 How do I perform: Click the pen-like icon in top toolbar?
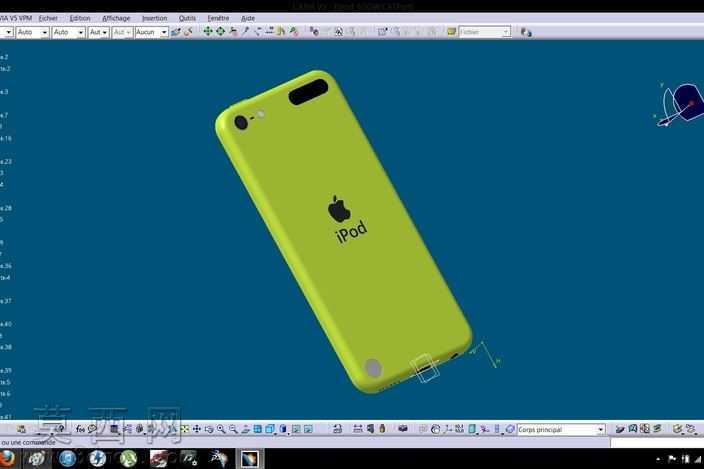pos(246,31)
